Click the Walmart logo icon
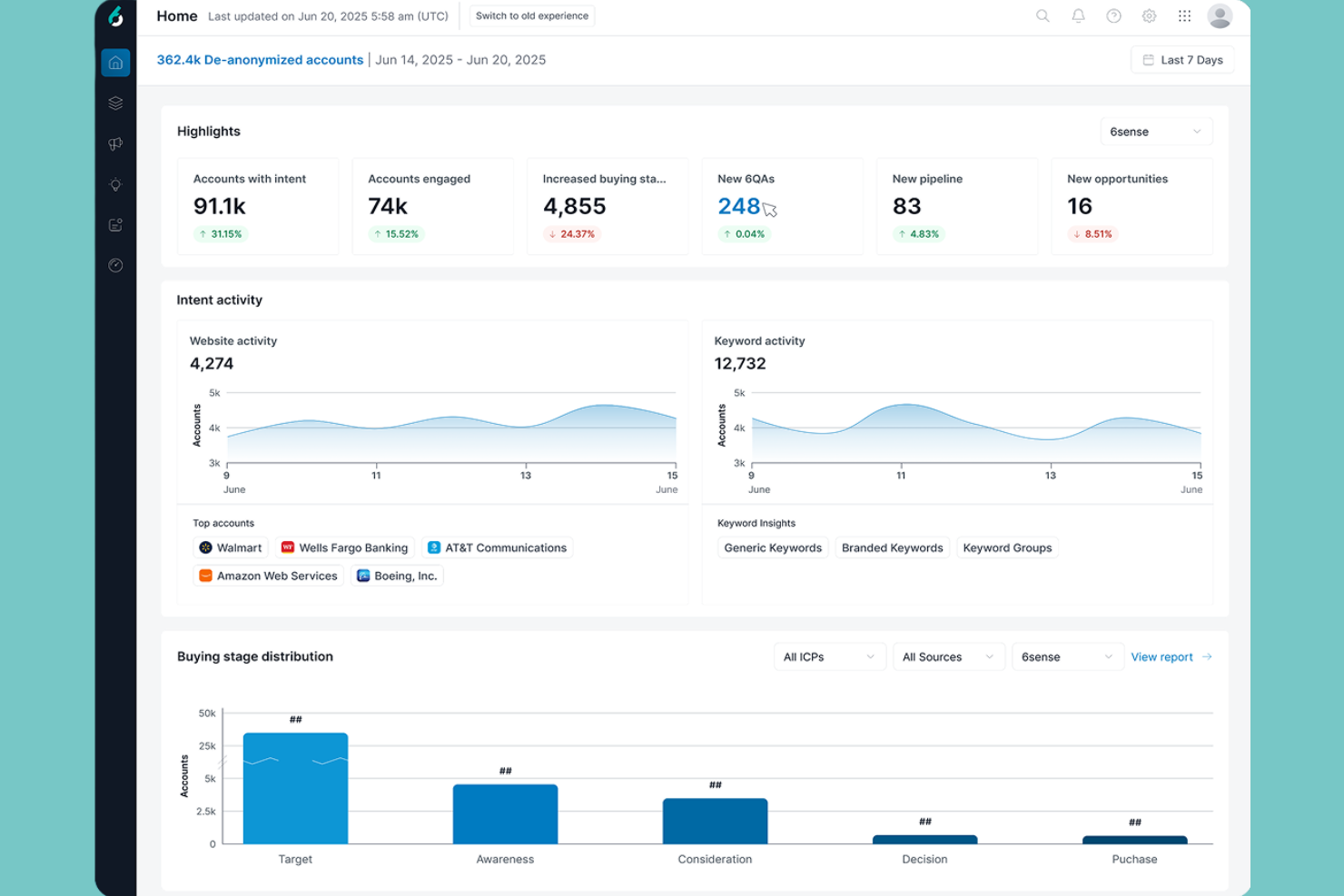This screenshot has height=896, width=1344. click(x=205, y=547)
